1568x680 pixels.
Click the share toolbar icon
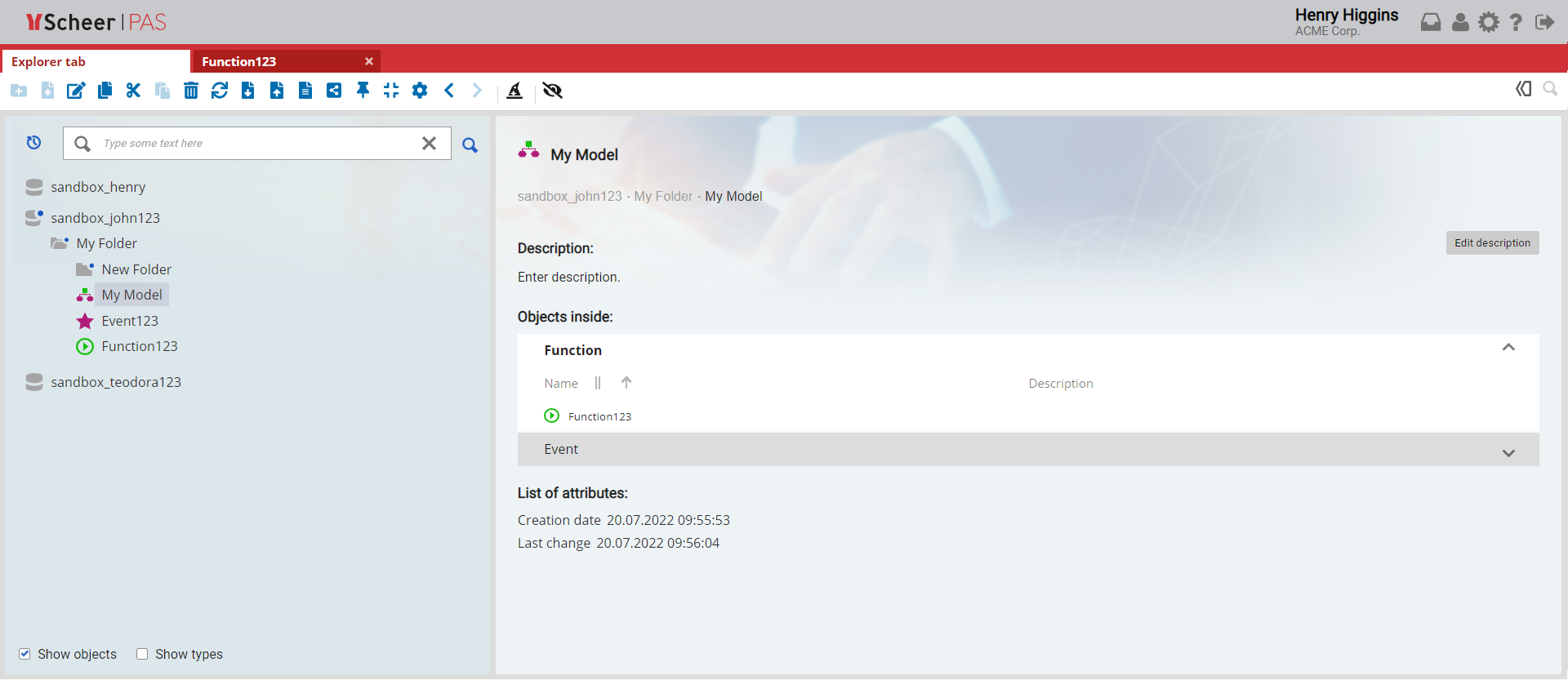click(334, 91)
